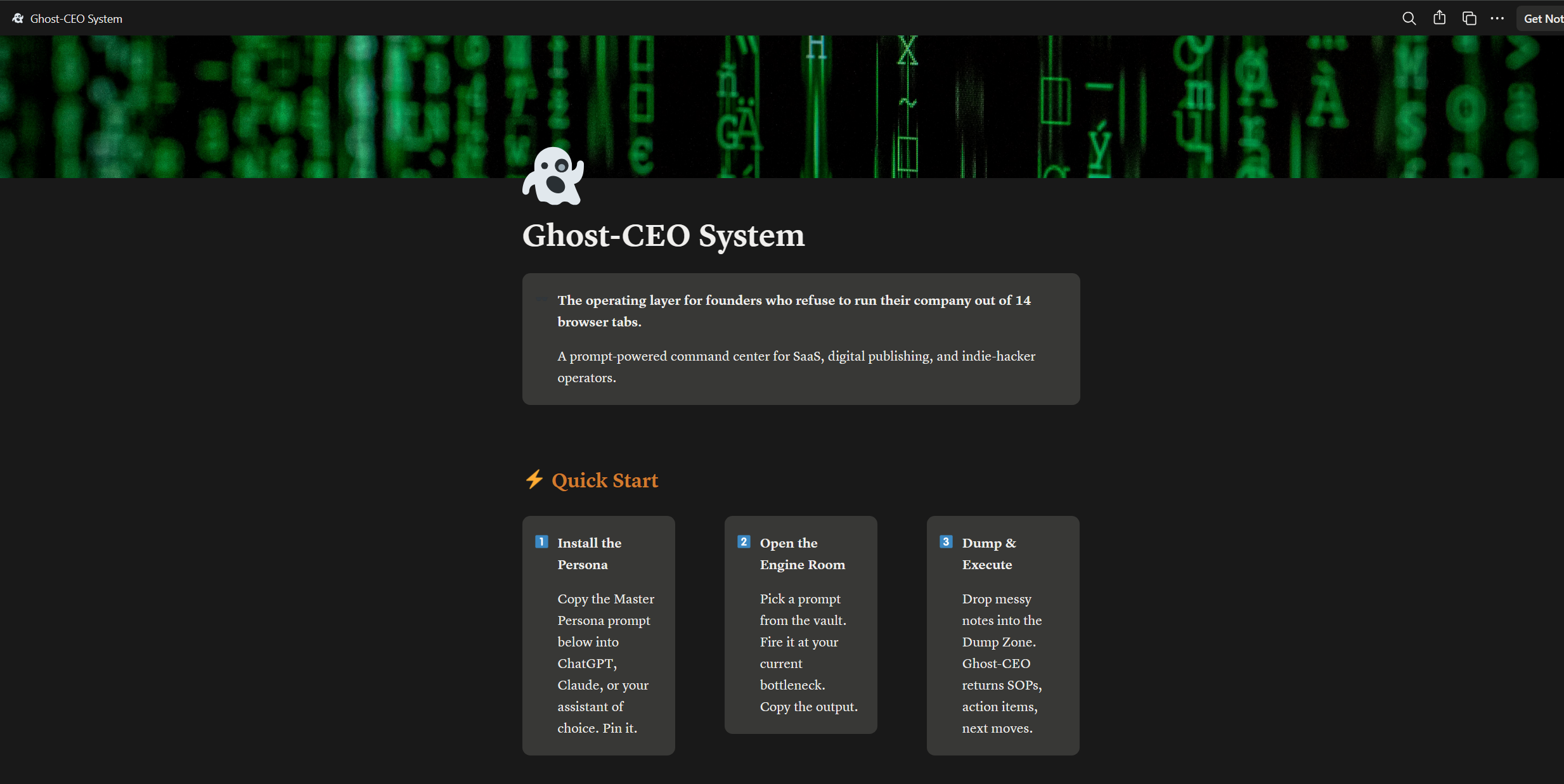Screen dimensions: 1564x784
Task: Select the duplicate page icon
Action: (1468, 18)
